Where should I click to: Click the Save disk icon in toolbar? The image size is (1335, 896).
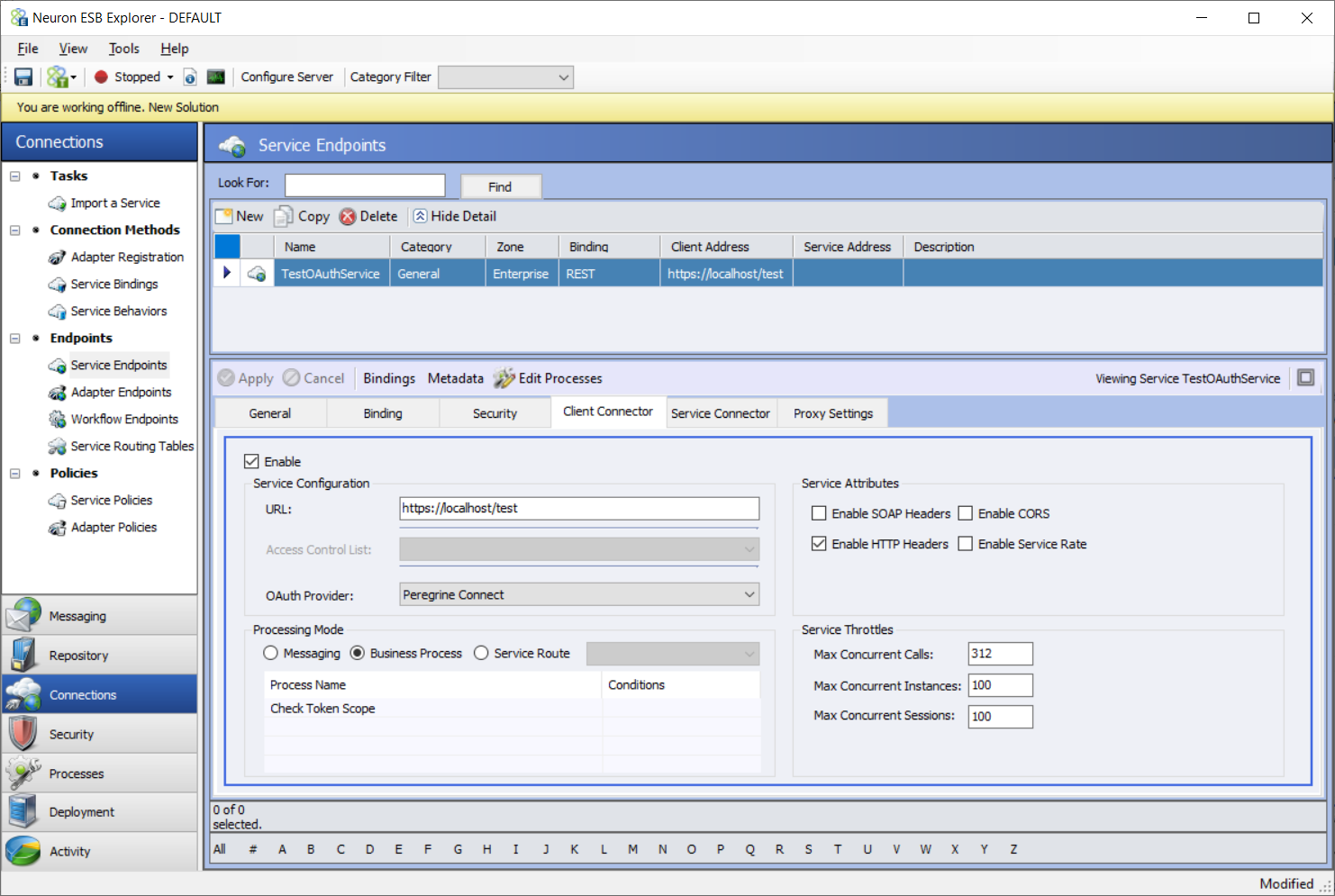(23, 77)
